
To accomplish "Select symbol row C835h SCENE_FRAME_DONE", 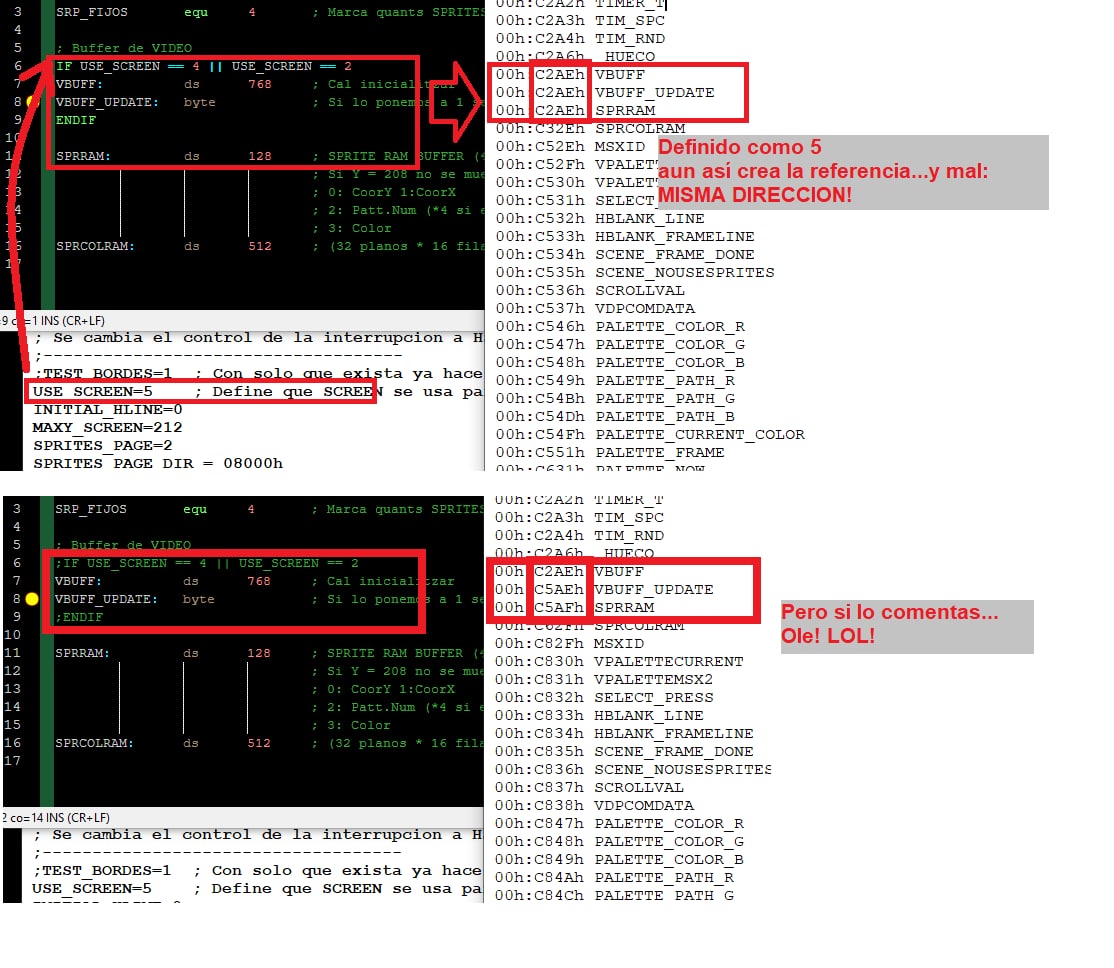I will coord(624,751).
